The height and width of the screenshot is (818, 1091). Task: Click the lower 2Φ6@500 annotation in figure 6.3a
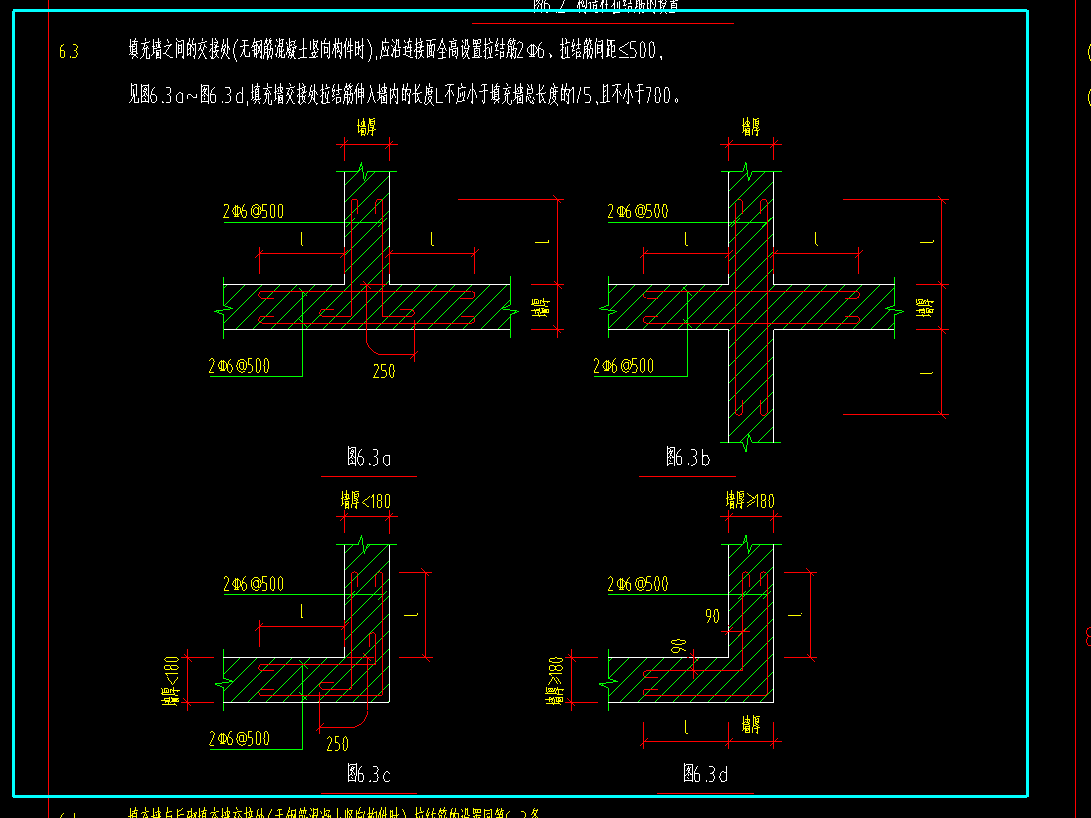coord(239,366)
